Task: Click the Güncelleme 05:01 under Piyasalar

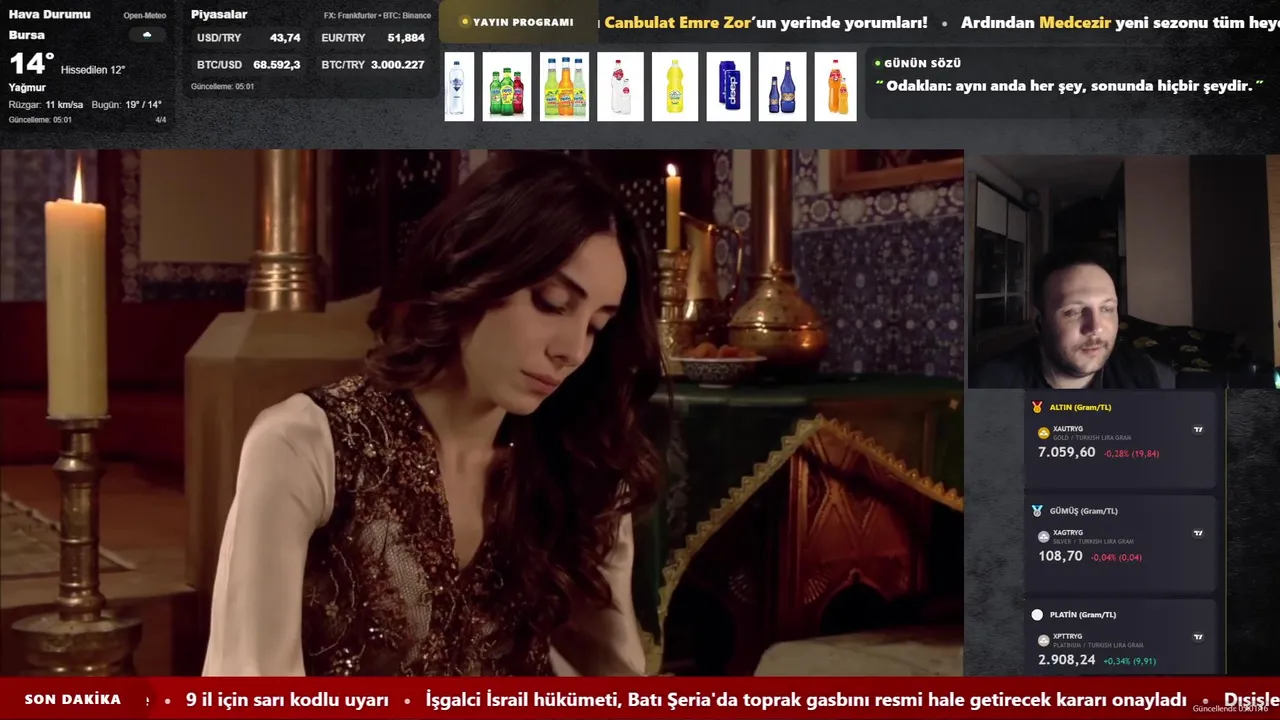Action: [222, 87]
